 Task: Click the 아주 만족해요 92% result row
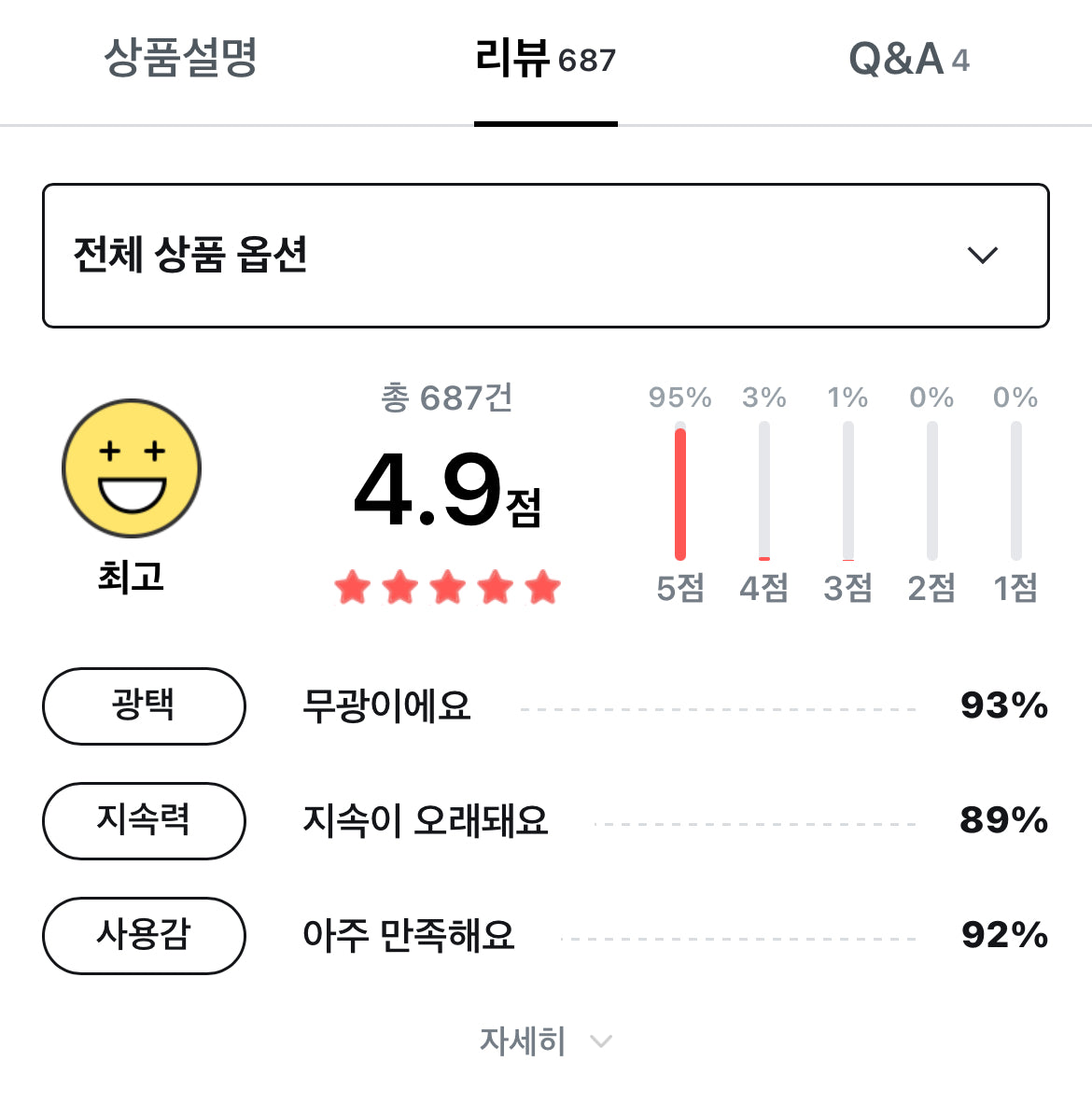[x=676, y=935]
